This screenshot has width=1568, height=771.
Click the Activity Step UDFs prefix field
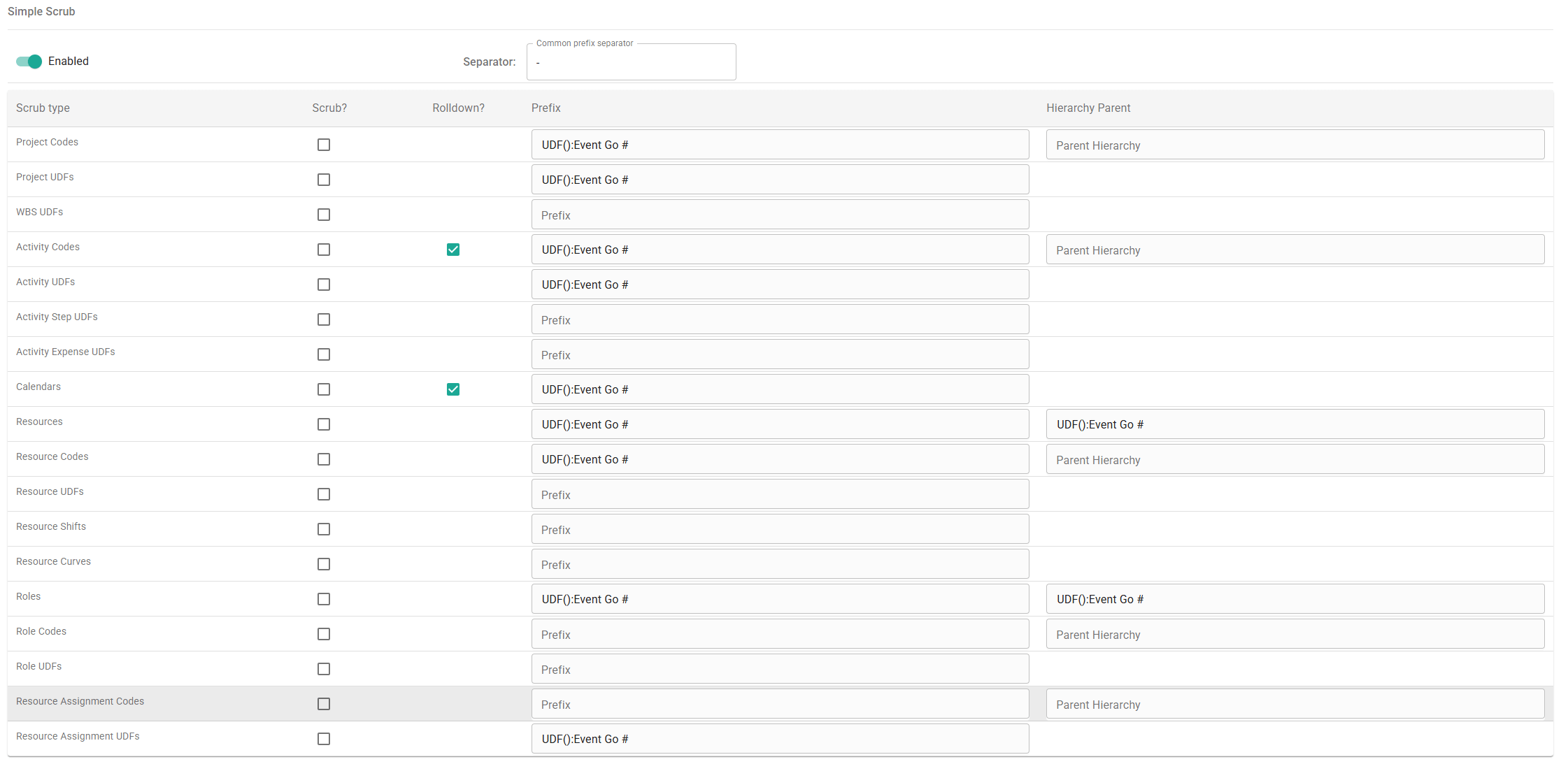pyautogui.click(x=780, y=319)
